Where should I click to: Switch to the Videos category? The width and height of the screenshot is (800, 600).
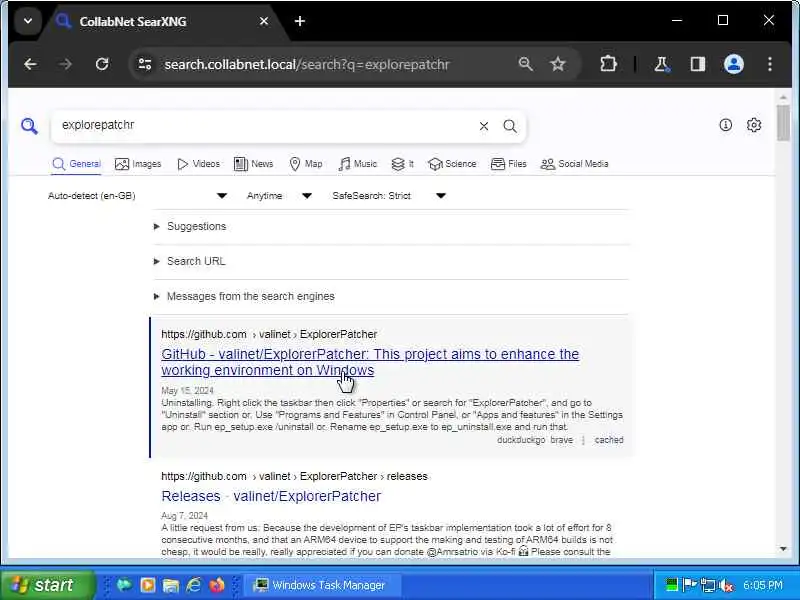pyautogui.click(x=198, y=164)
